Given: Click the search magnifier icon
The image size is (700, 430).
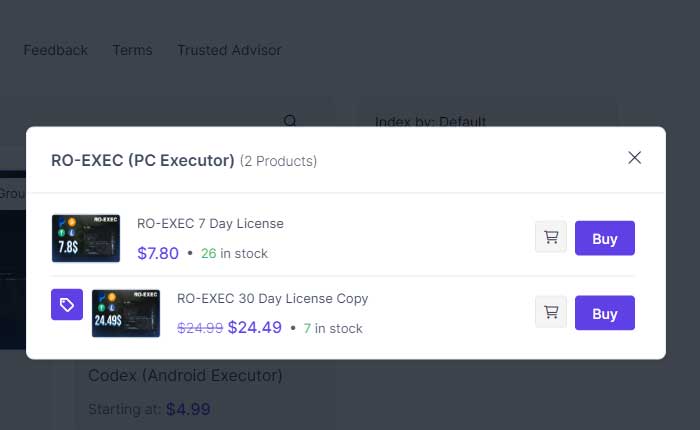Looking at the screenshot, I should coord(290,121).
